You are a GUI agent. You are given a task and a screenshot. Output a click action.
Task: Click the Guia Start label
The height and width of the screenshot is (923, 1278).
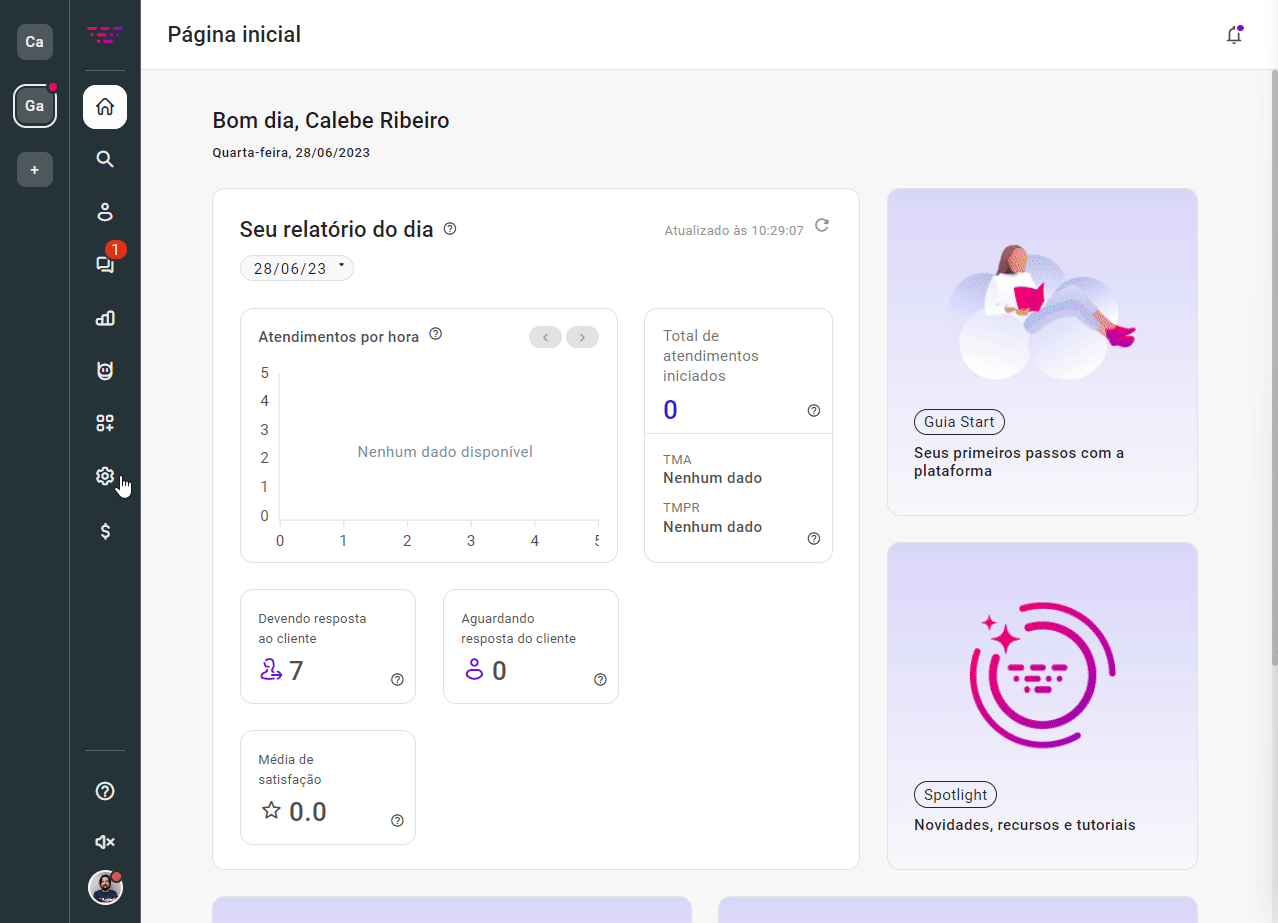[x=959, y=422]
